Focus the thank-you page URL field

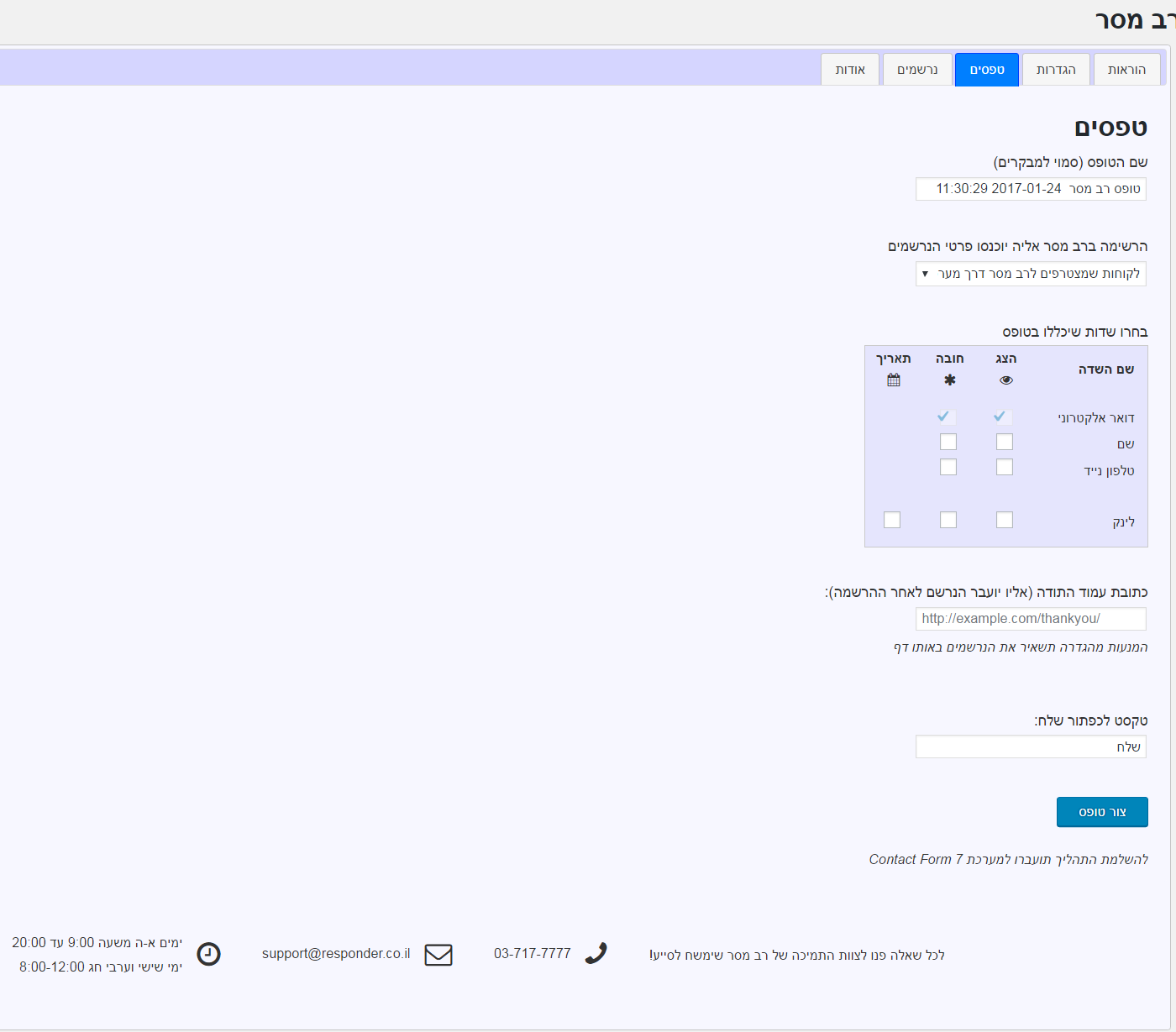[1031, 619]
